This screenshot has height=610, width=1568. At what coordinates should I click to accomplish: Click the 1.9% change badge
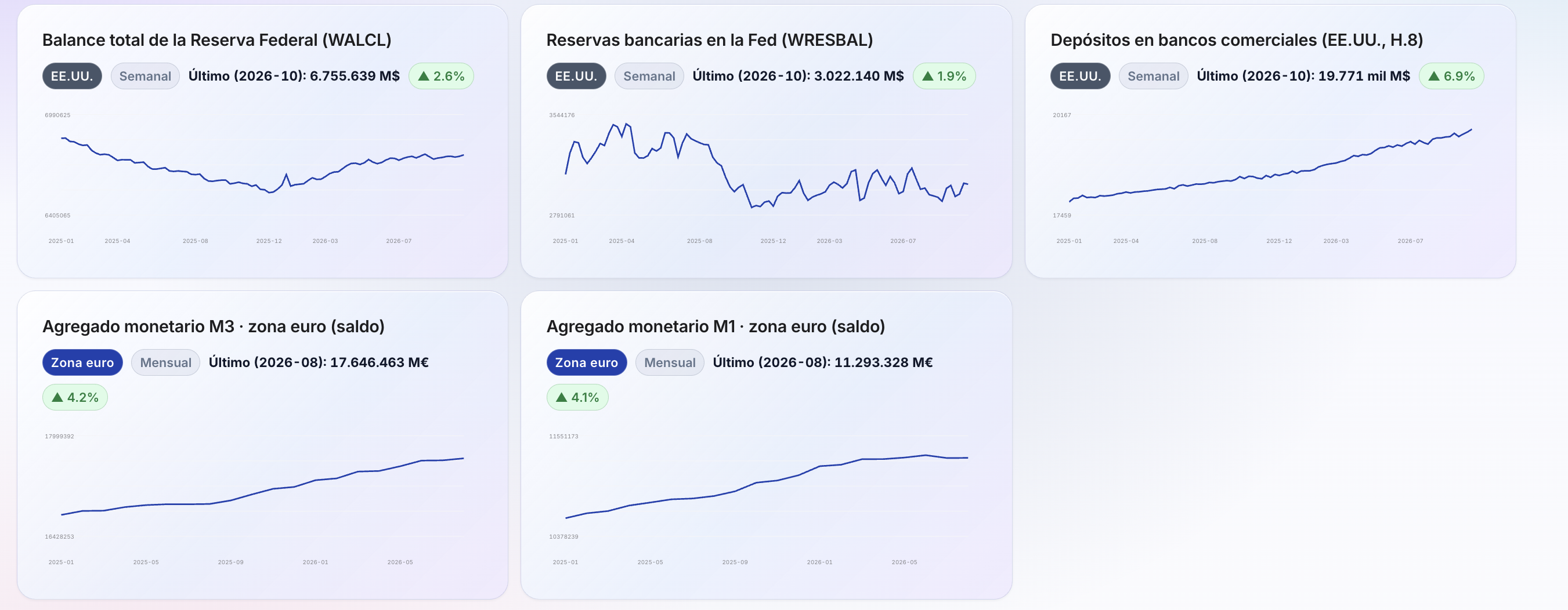point(944,76)
